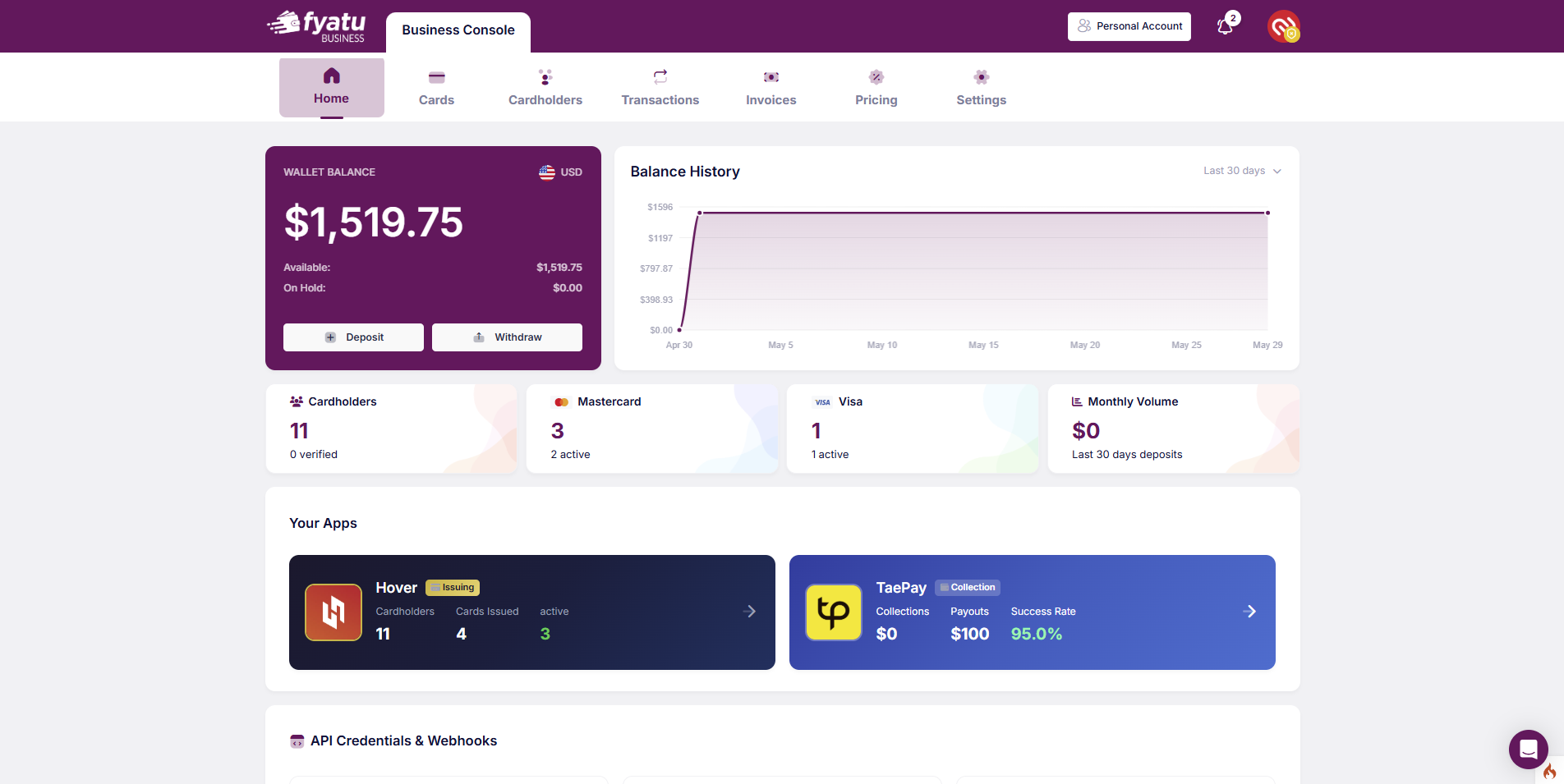Switch to the Cardholders tab

tap(545, 88)
